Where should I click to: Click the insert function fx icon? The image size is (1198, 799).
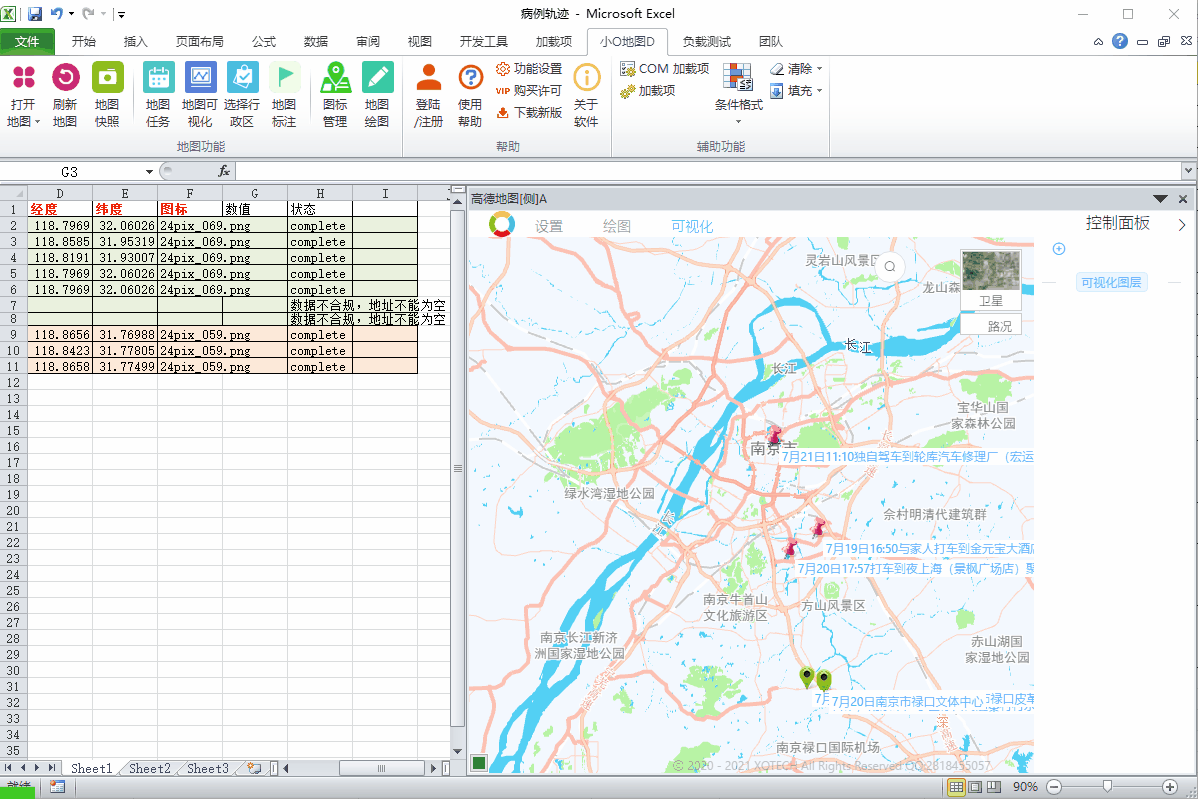point(224,171)
